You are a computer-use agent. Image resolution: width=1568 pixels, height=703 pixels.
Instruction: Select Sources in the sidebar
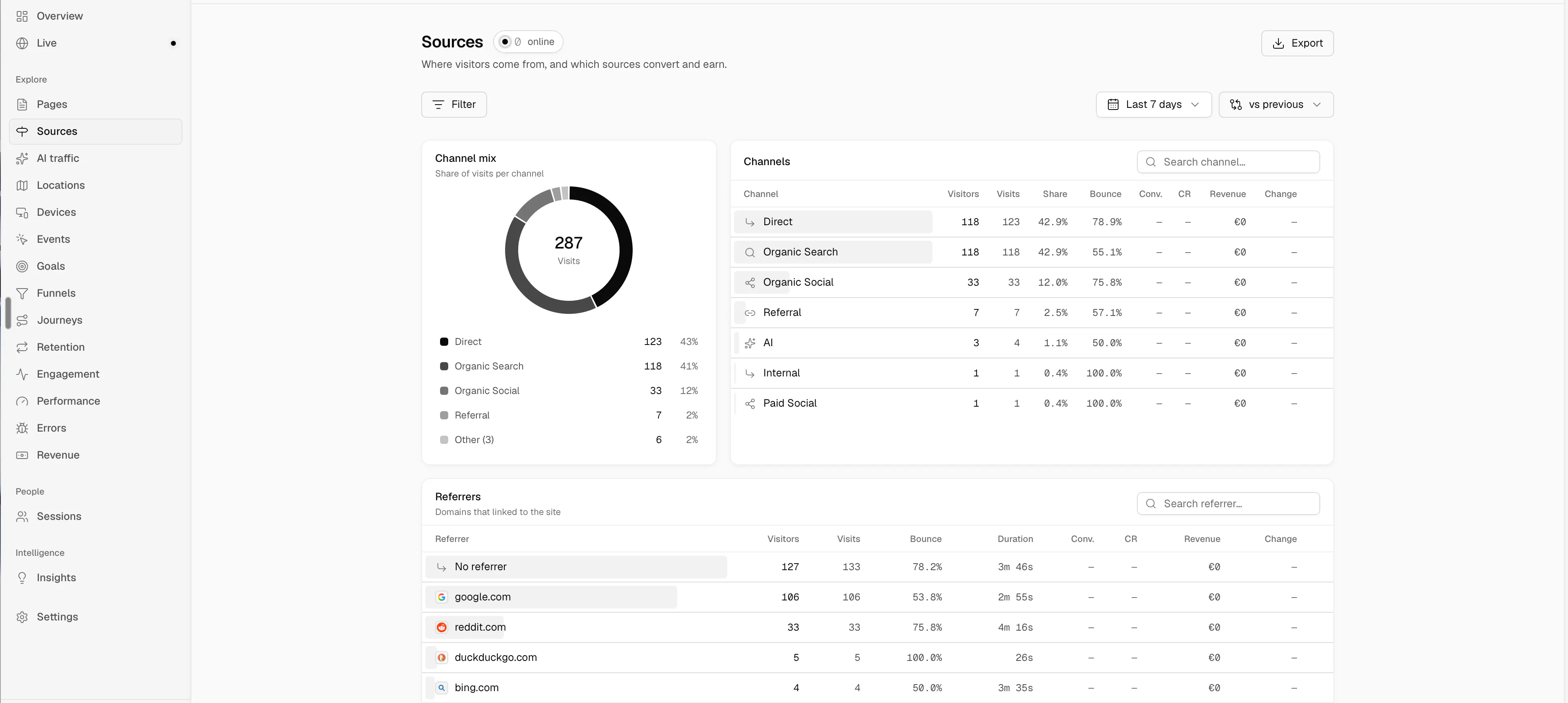coord(96,131)
